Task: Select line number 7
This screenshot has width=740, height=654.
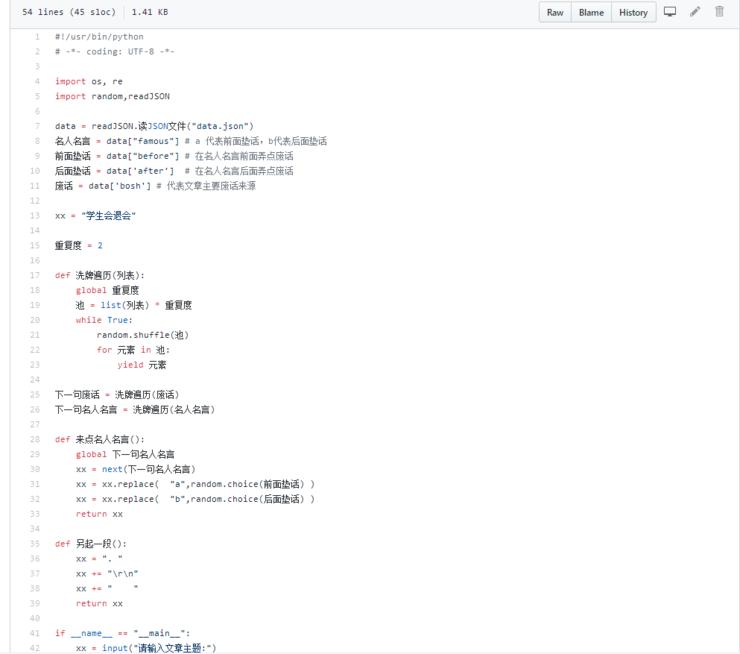Action: (37, 126)
